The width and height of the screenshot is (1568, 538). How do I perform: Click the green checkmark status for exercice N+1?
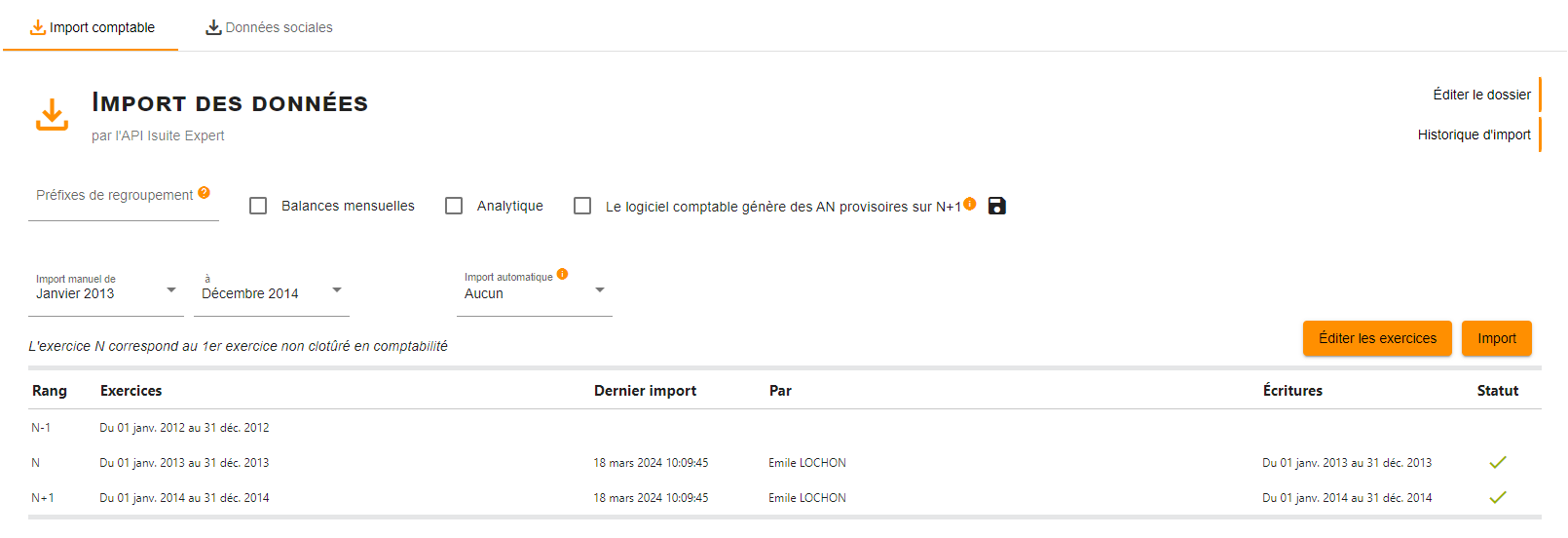1498,497
